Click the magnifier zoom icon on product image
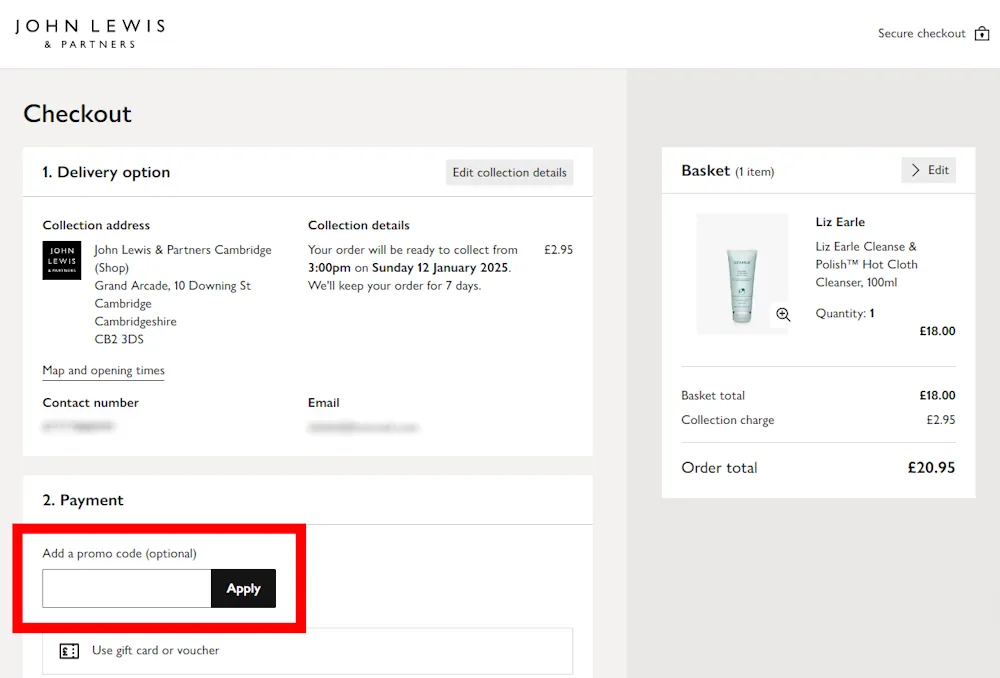Image resolution: width=1000 pixels, height=678 pixels. click(x=783, y=314)
